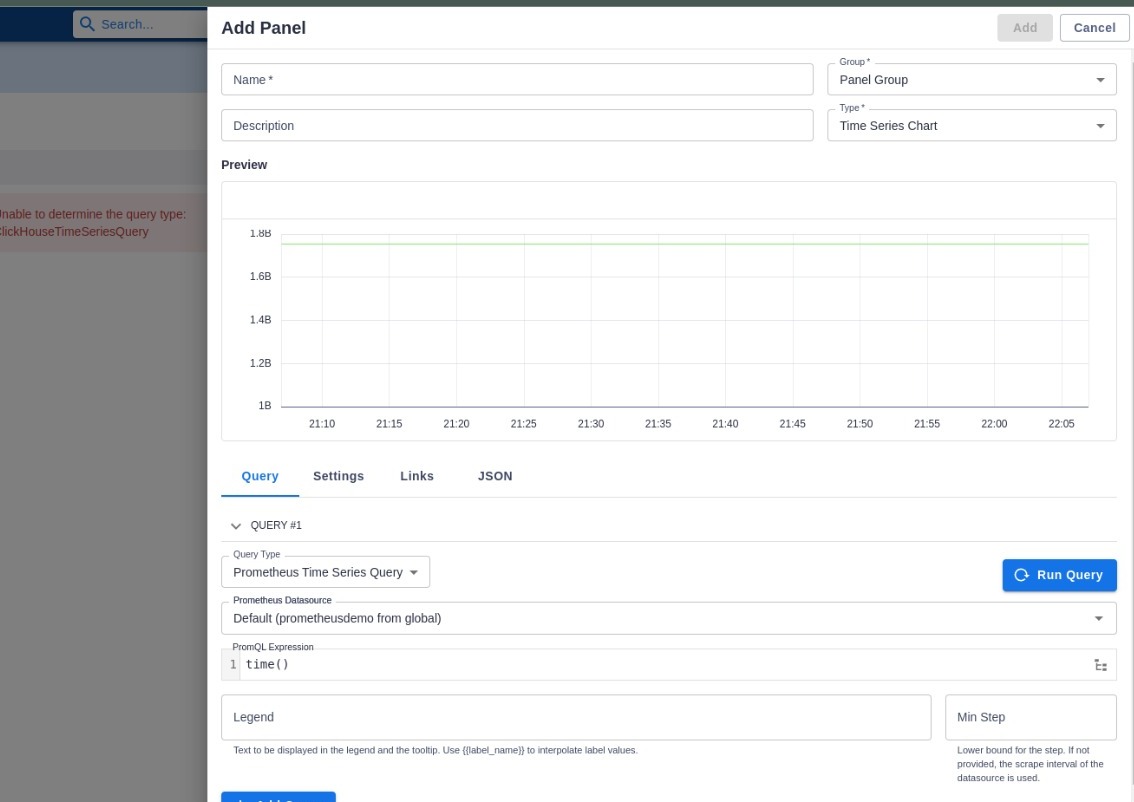Click the Add button in the header
This screenshot has height=802, width=1134.
(1024, 28)
